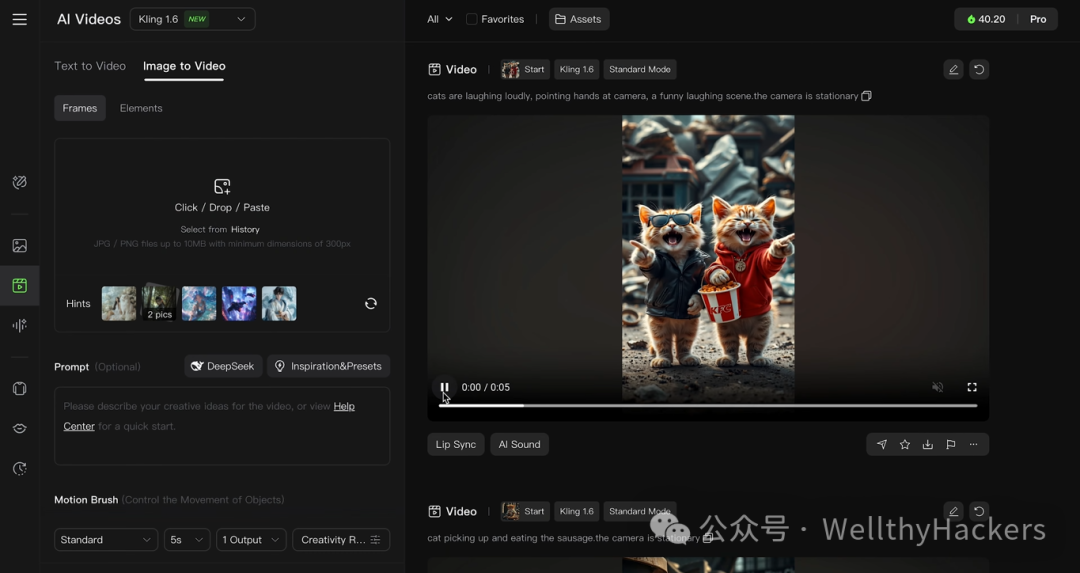Image resolution: width=1080 pixels, height=573 pixels.
Task: Unmute the video player
Action: [x=937, y=387]
